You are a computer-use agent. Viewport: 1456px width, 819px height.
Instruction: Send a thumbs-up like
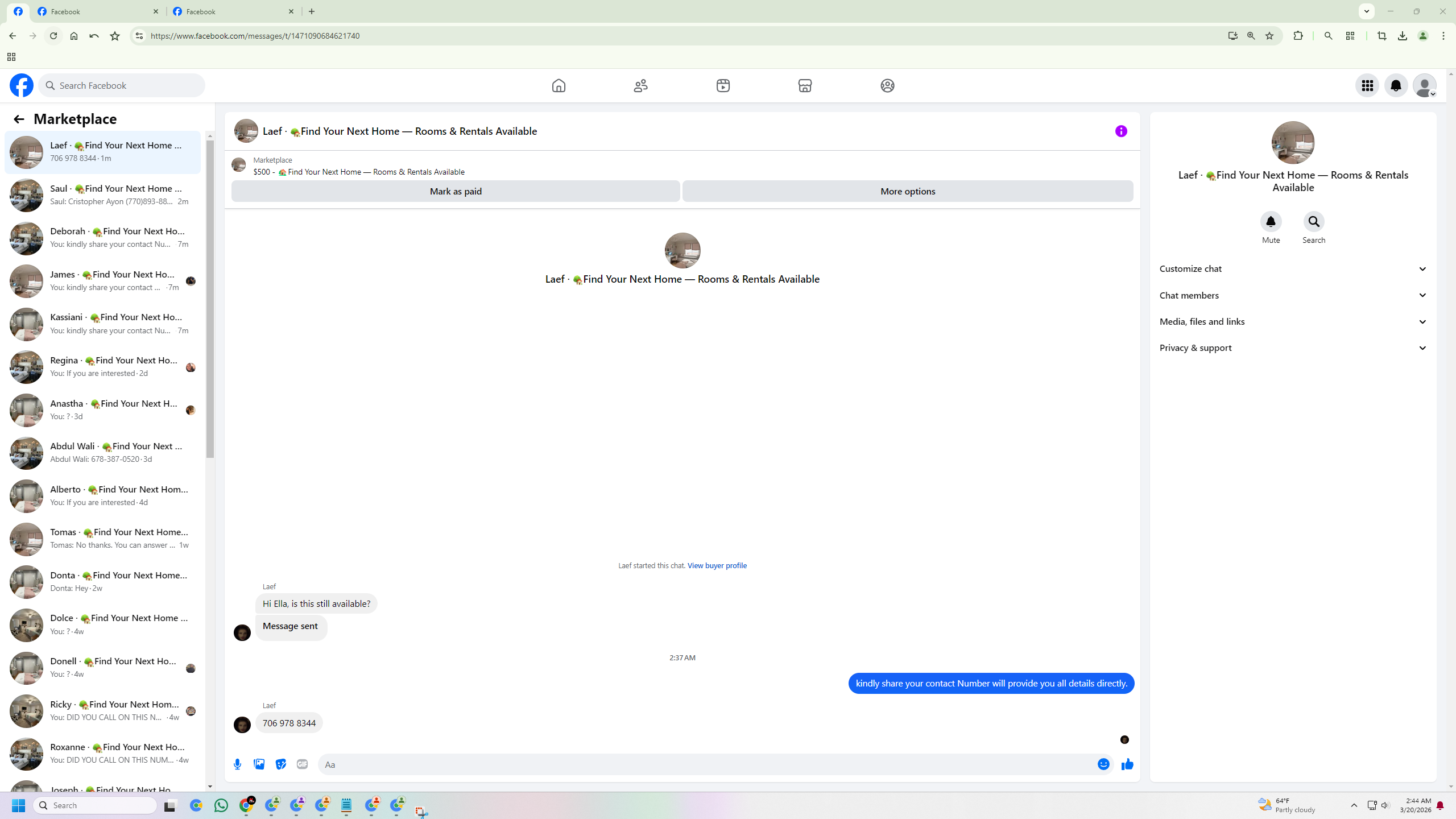[1127, 764]
